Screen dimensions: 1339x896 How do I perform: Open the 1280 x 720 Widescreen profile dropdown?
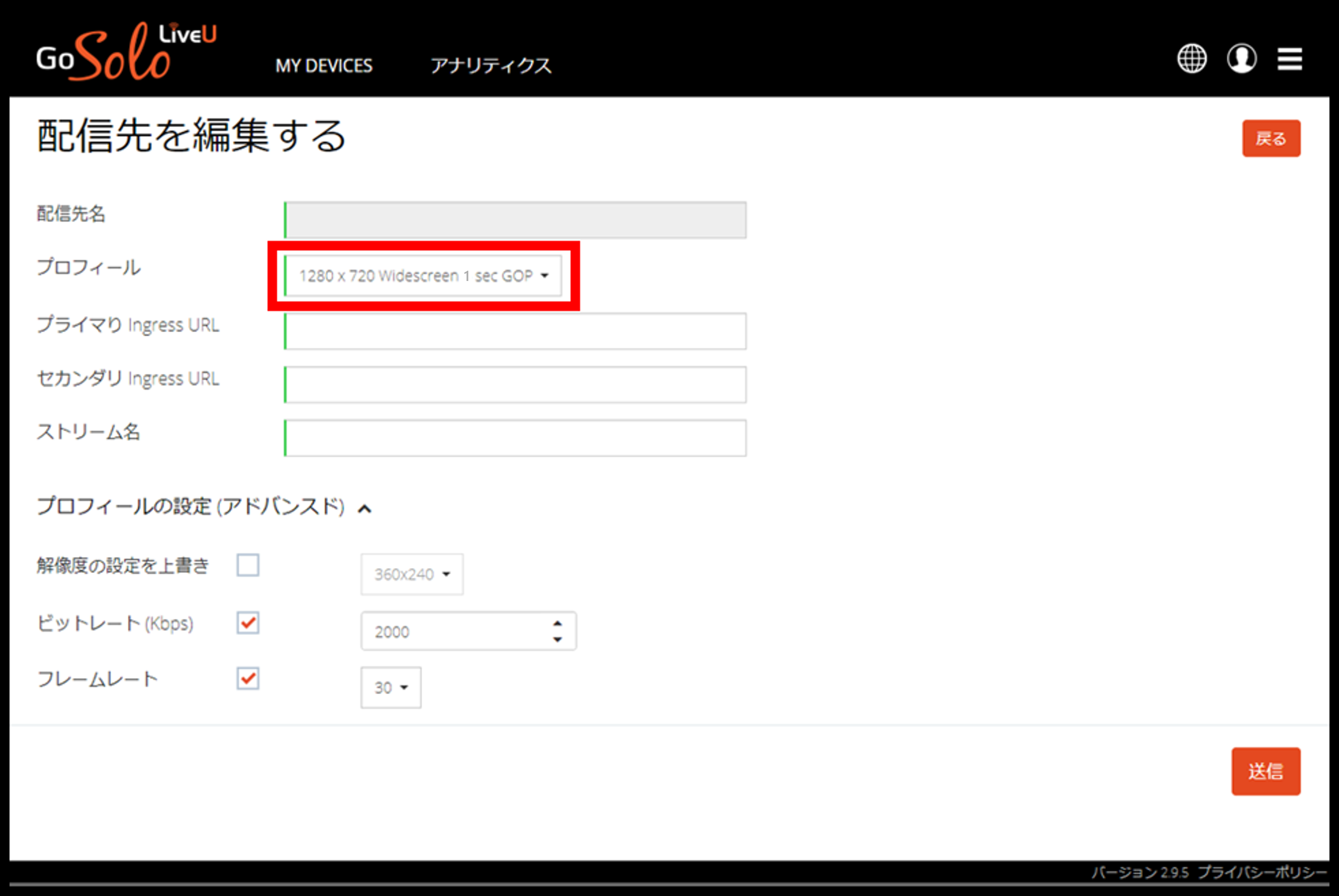coord(423,276)
